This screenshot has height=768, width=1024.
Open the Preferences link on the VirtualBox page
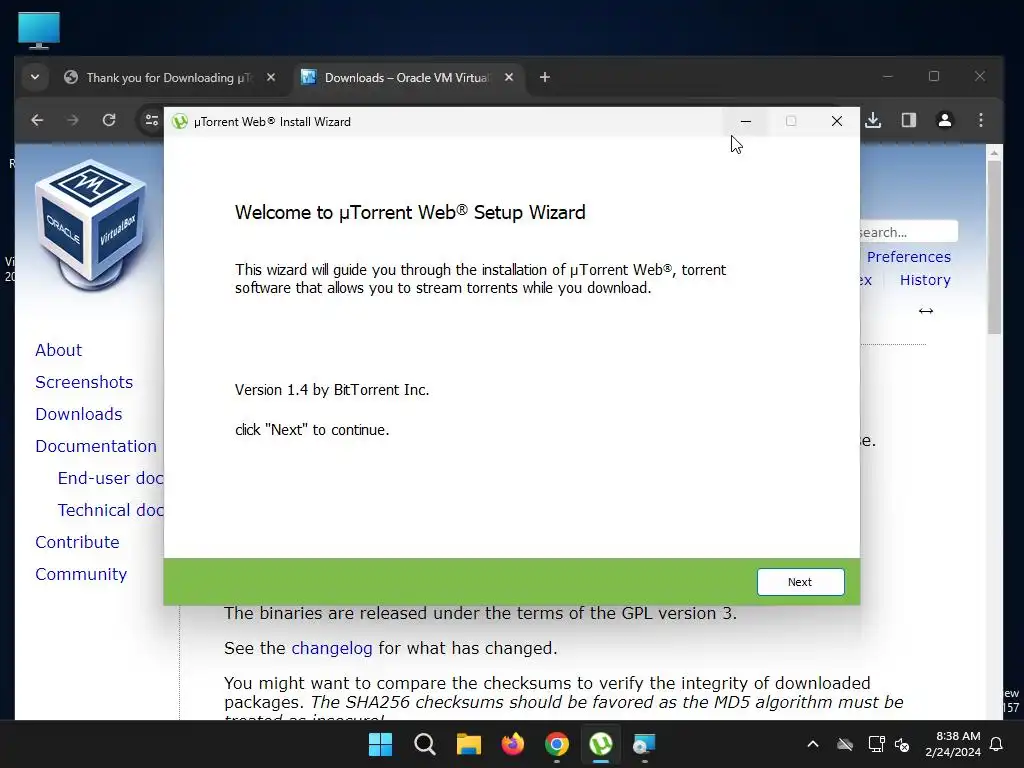coord(909,257)
